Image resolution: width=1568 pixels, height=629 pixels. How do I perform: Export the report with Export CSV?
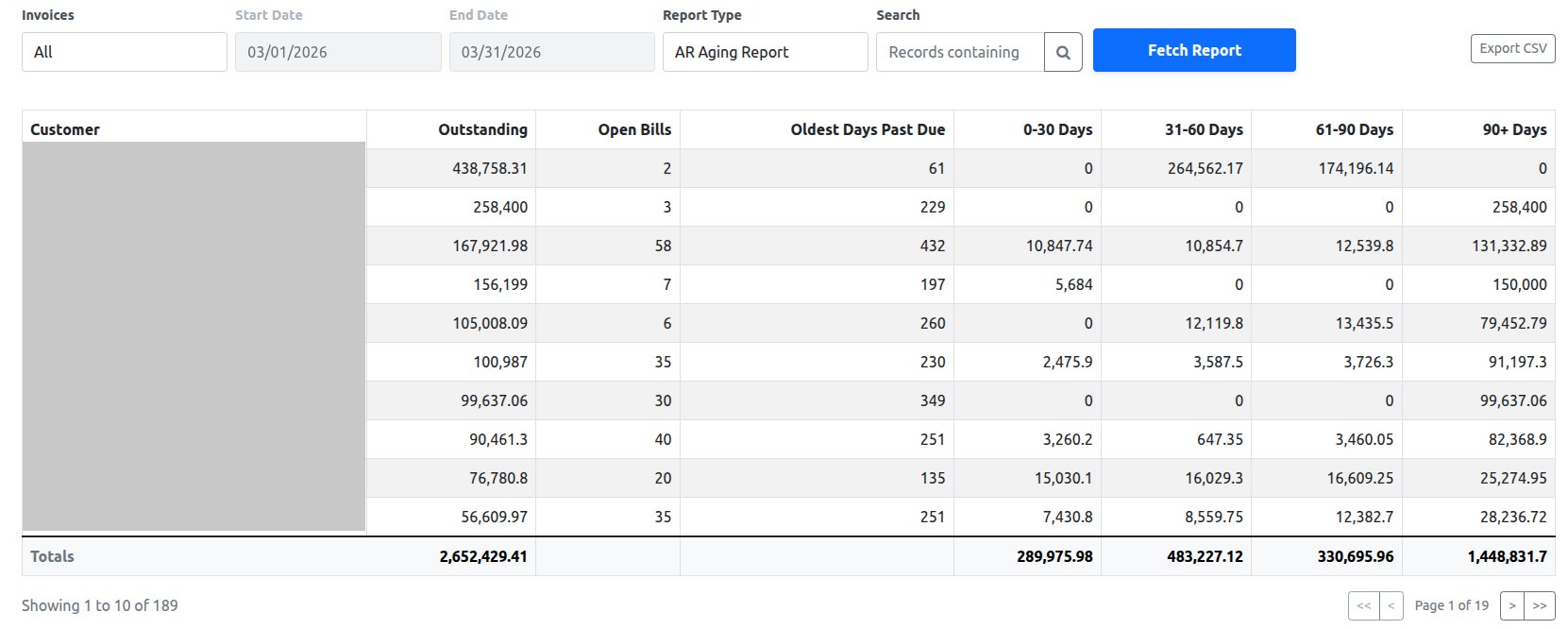tap(1512, 48)
